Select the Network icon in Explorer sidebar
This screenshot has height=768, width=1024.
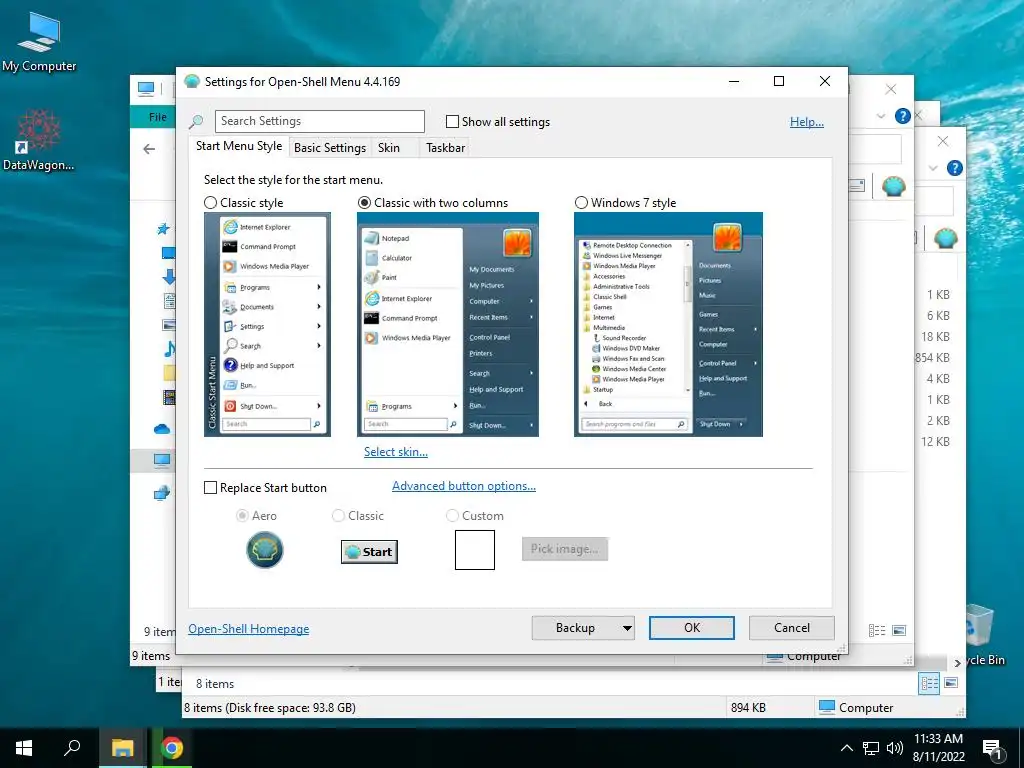162,492
